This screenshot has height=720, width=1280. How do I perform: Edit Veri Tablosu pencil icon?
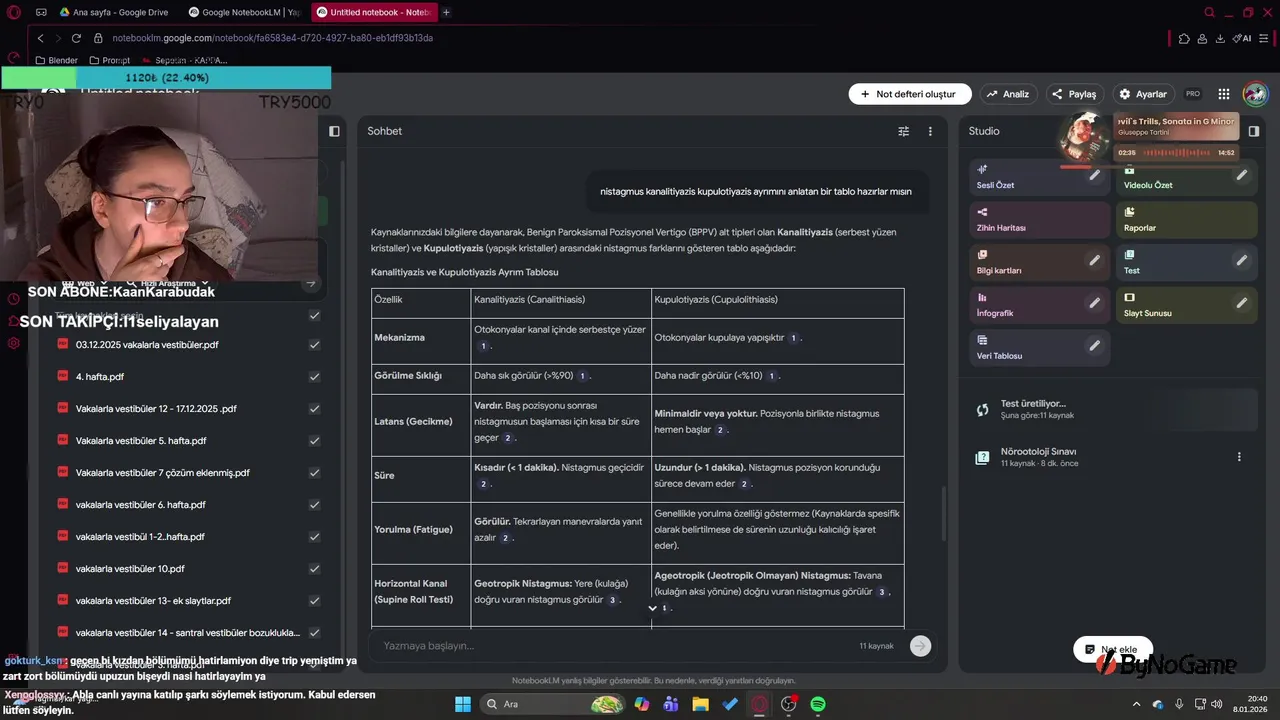(x=1095, y=346)
